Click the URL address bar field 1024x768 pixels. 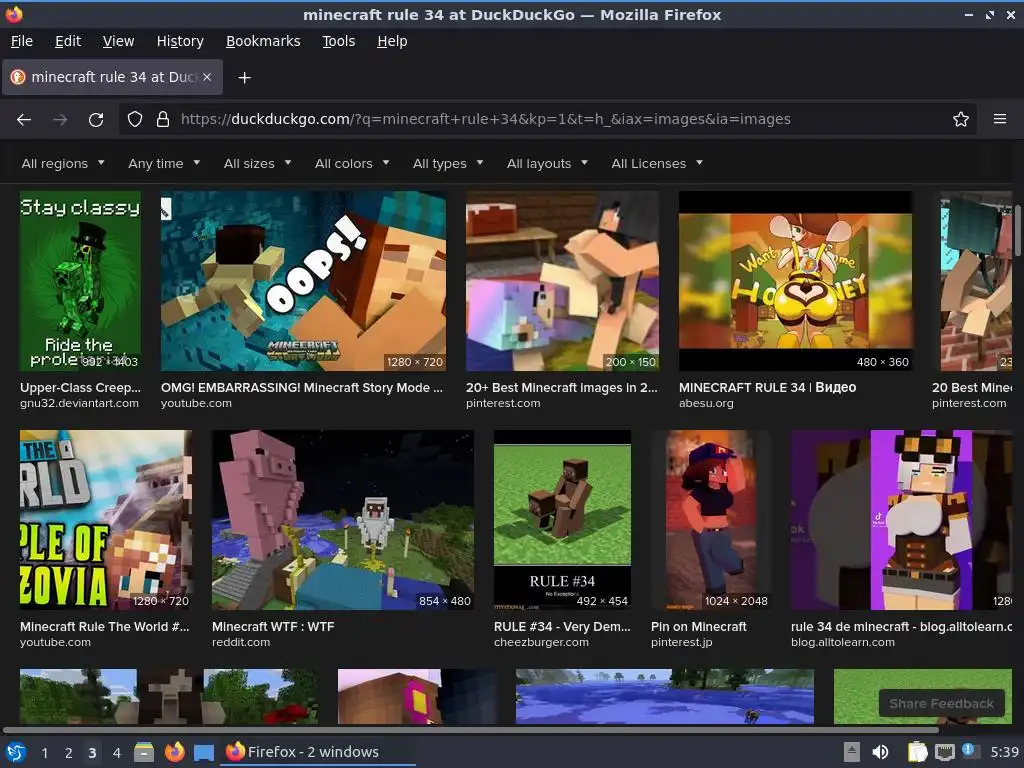click(549, 119)
